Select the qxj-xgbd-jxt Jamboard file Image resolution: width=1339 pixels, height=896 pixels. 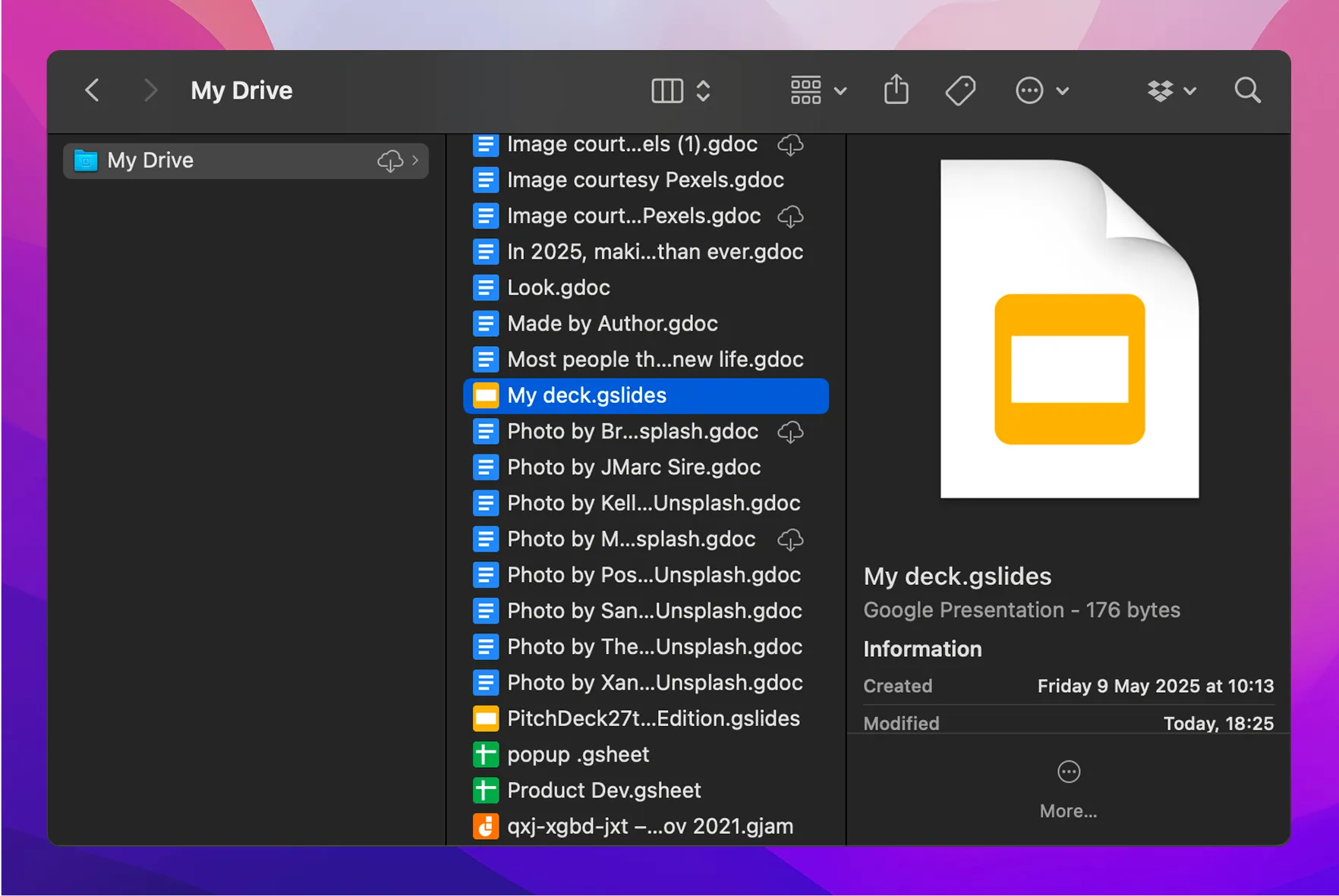pyautogui.click(x=650, y=826)
